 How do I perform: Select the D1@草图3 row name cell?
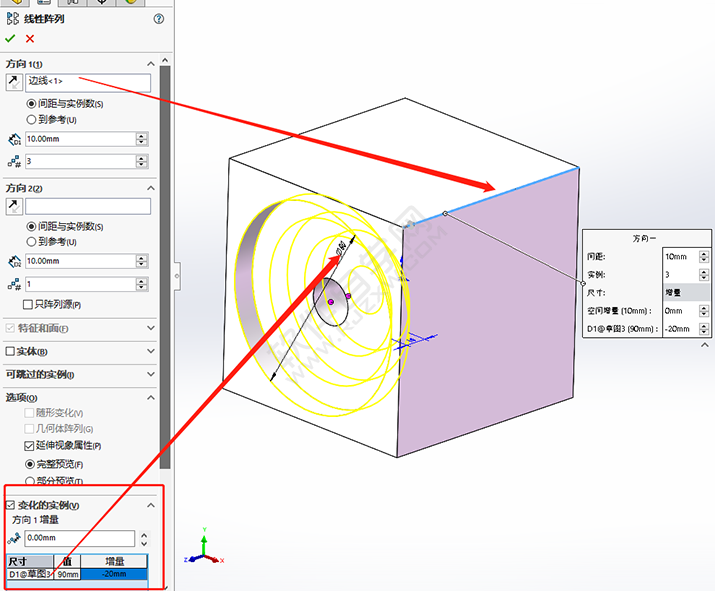(30, 574)
